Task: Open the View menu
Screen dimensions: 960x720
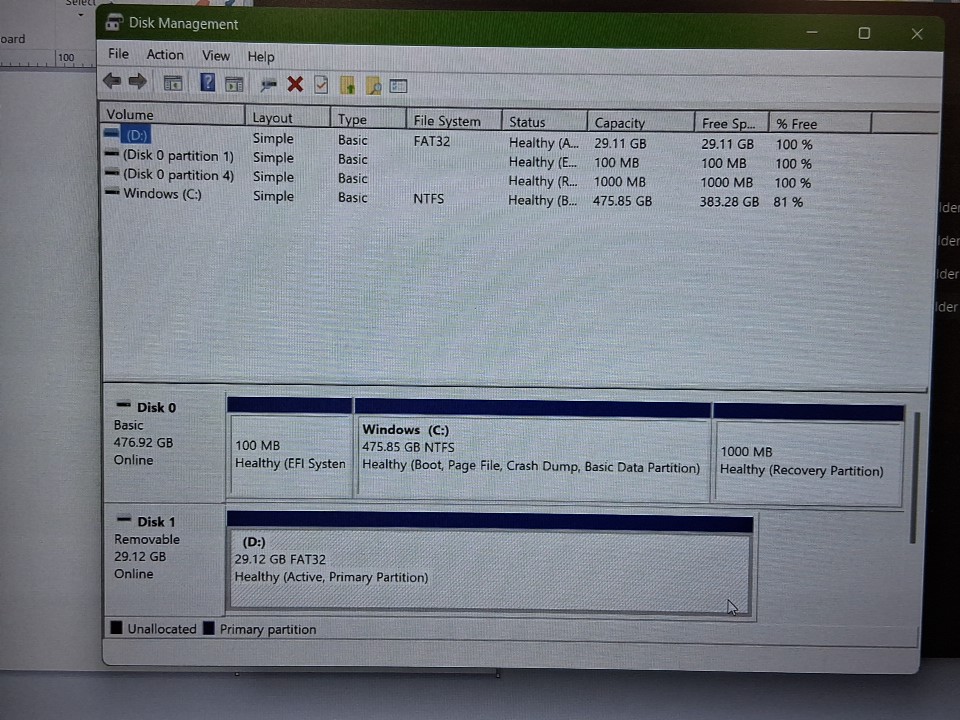Action: click(216, 56)
